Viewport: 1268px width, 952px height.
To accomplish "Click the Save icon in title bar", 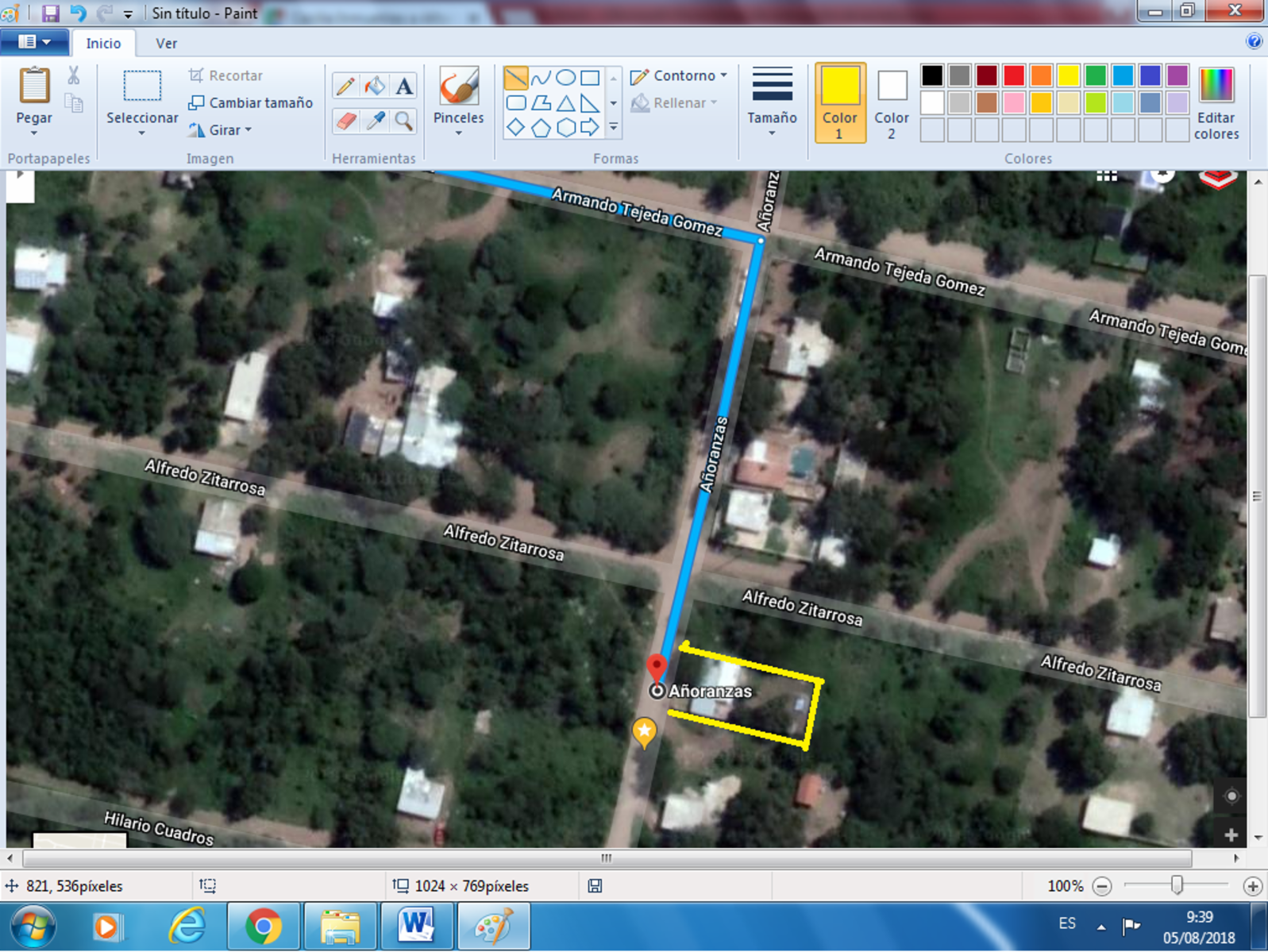I will point(50,13).
